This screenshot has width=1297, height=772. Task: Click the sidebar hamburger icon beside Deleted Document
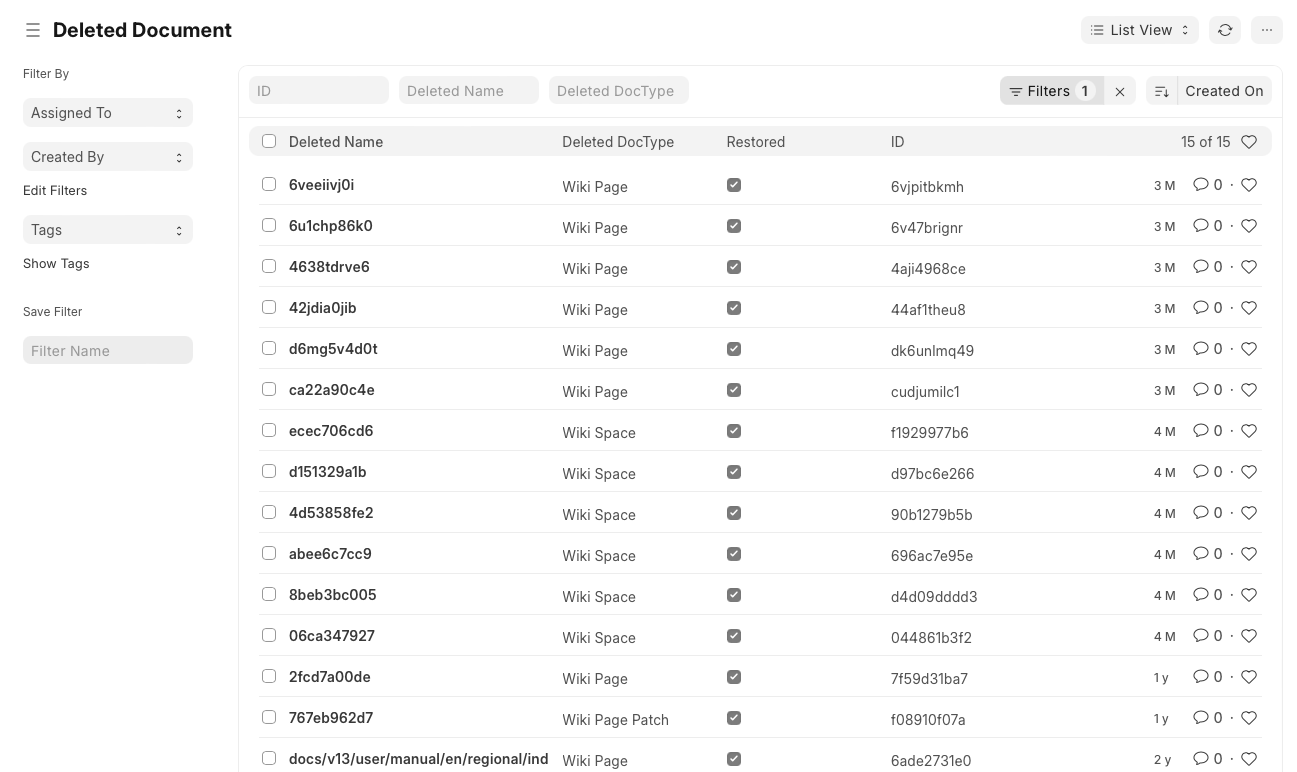point(33,30)
